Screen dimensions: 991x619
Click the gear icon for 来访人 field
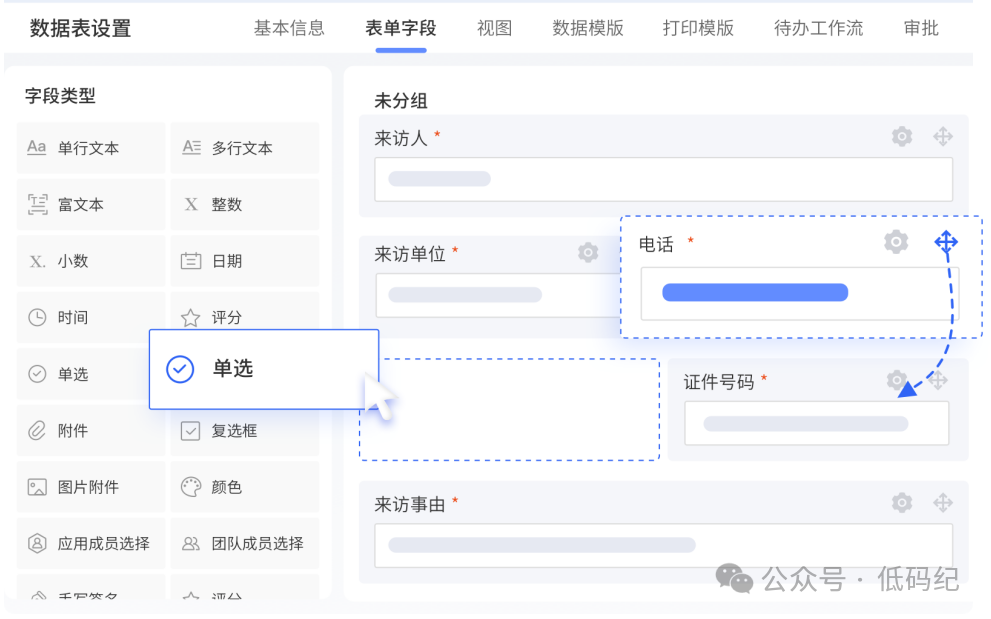click(902, 137)
